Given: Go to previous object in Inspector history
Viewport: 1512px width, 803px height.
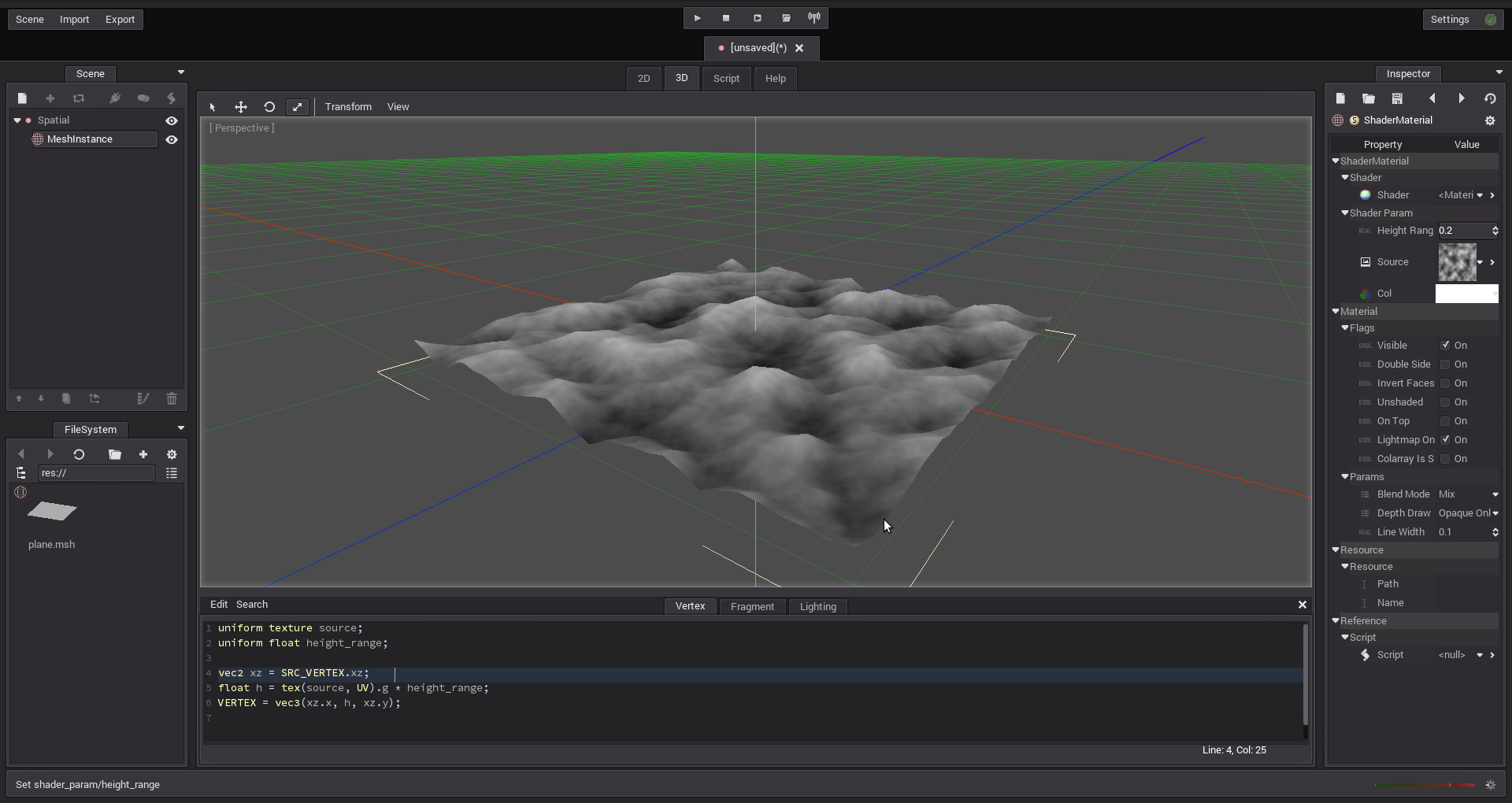Looking at the screenshot, I should [1432, 98].
